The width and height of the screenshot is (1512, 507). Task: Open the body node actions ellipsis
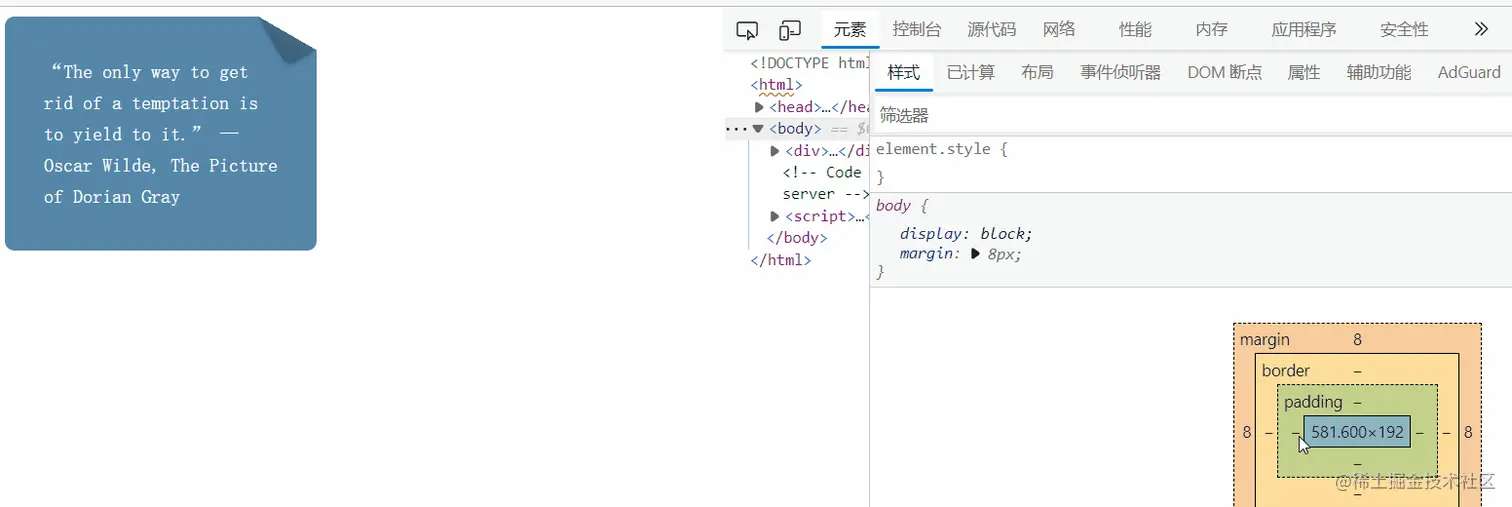pyautogui.click(x=735, y=129)
